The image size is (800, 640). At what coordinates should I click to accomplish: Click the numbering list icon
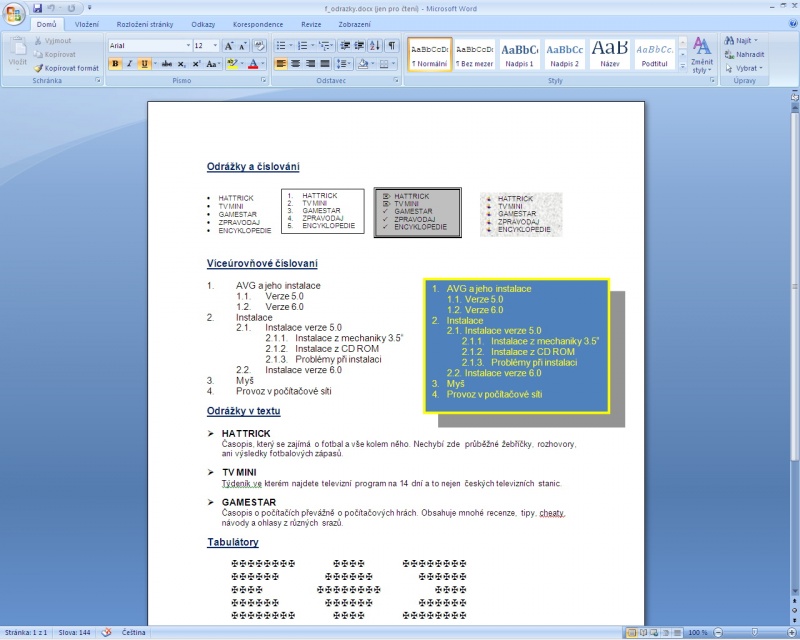(303, 46)
